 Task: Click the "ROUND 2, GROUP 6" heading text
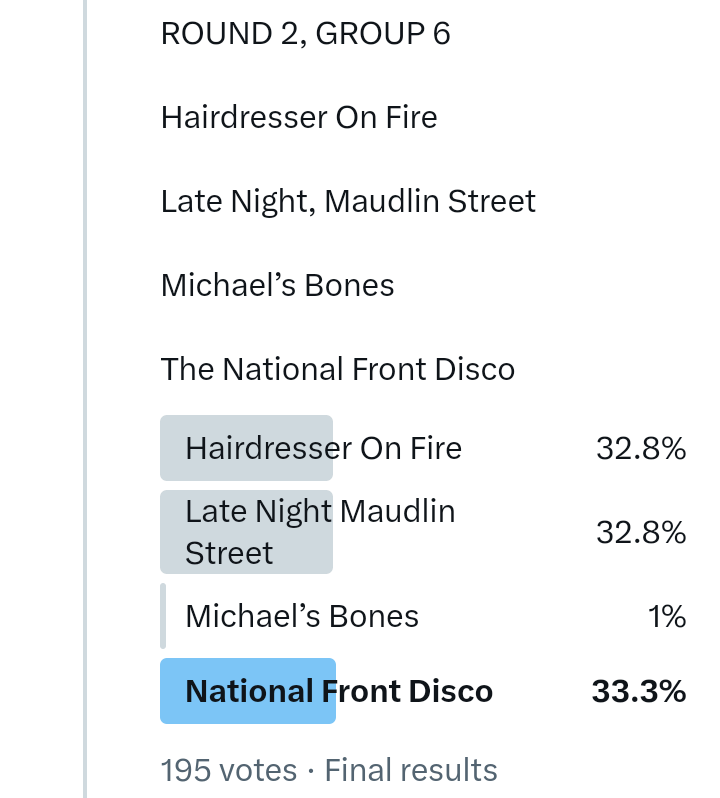pos(305,34)
